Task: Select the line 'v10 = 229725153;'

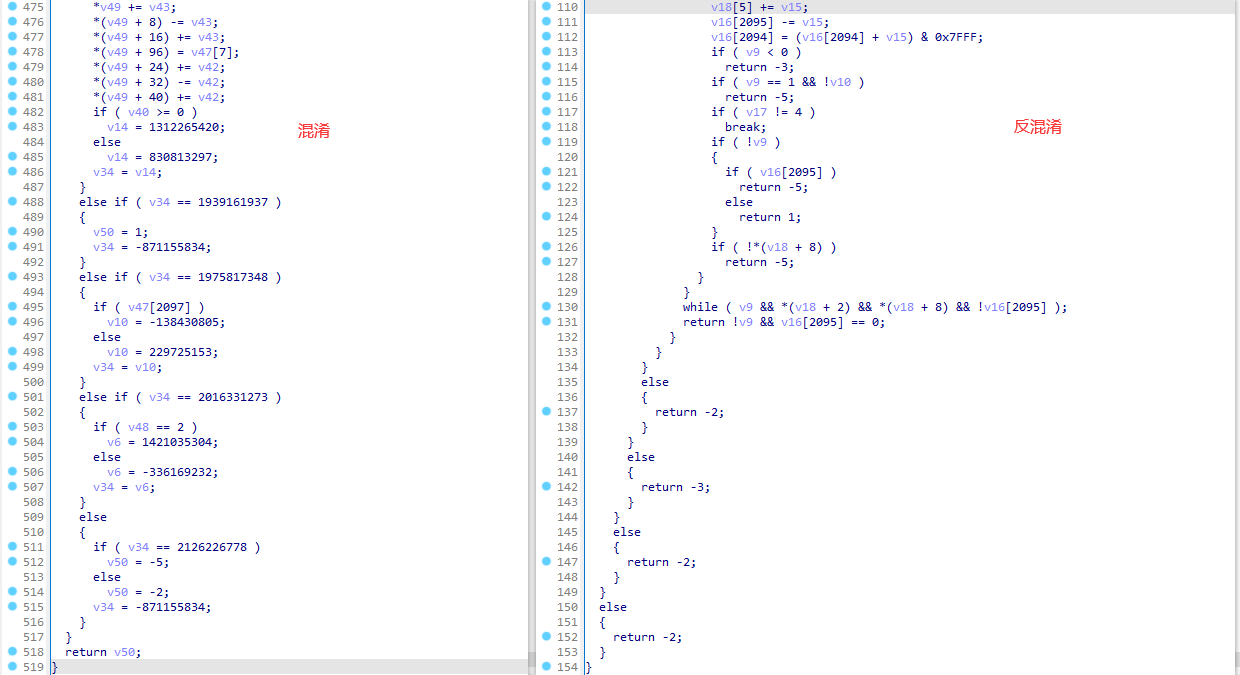Action: [162, 352]
